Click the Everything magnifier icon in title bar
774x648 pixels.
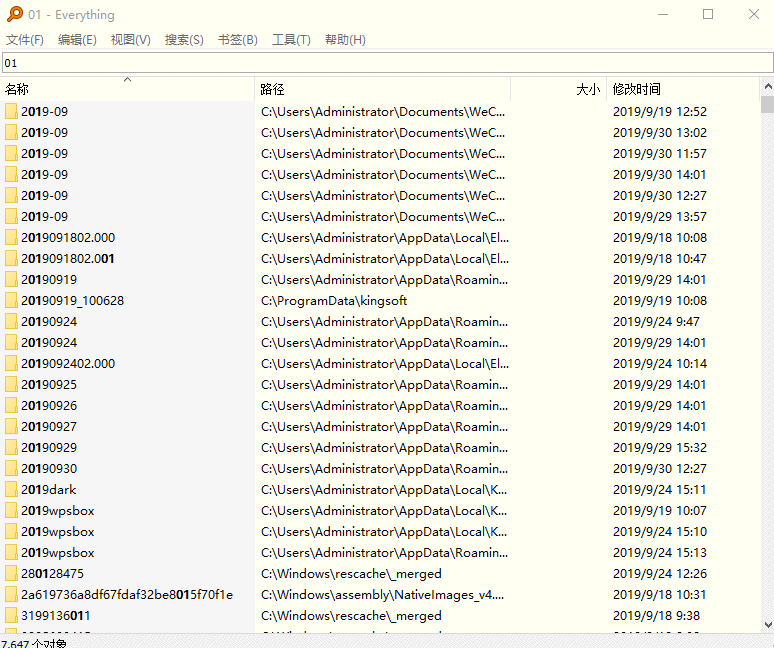(x=15, y=14)
